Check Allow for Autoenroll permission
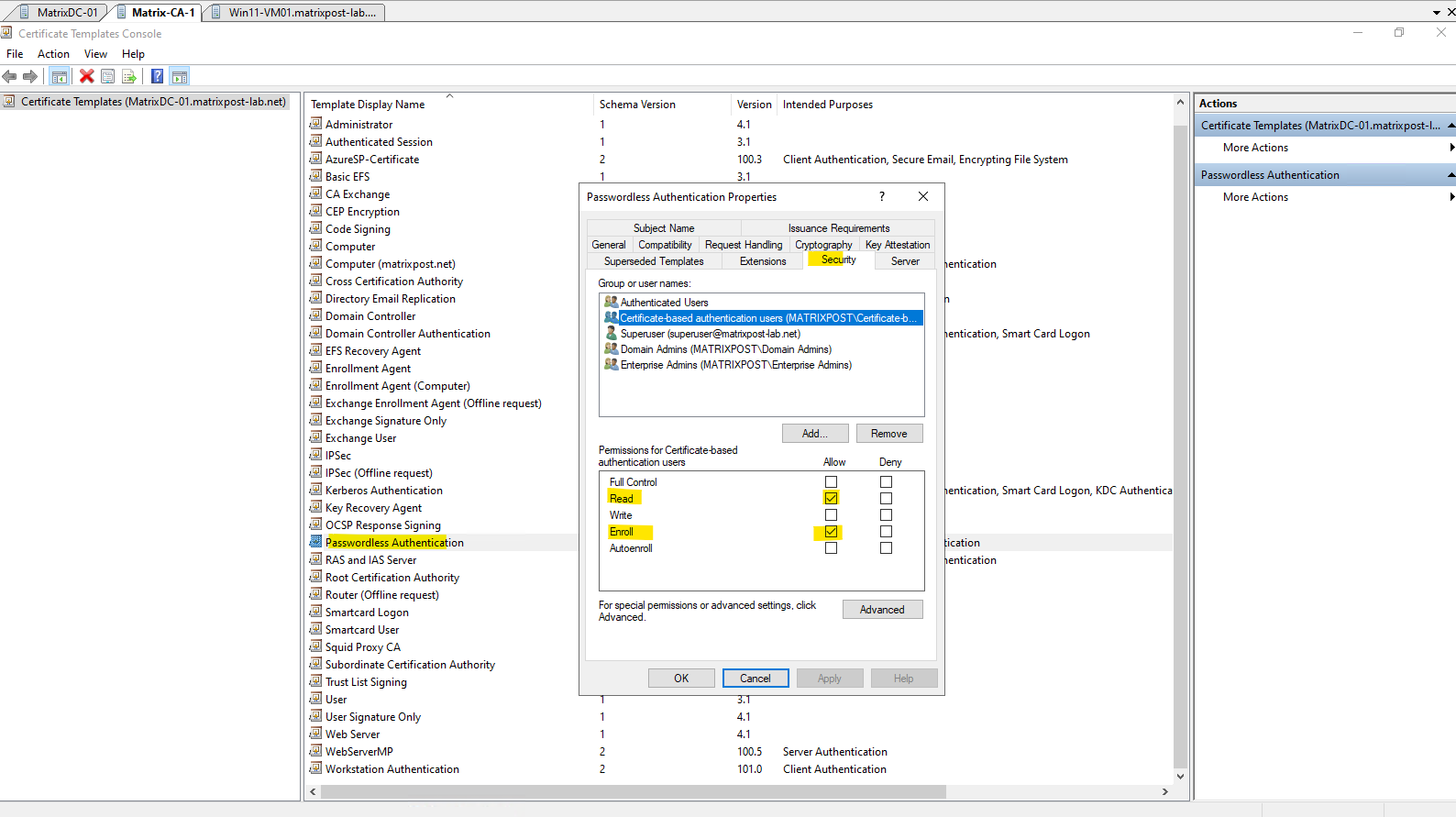The height and width of the screenshot is (817, 1456). [x=831, y=547]
